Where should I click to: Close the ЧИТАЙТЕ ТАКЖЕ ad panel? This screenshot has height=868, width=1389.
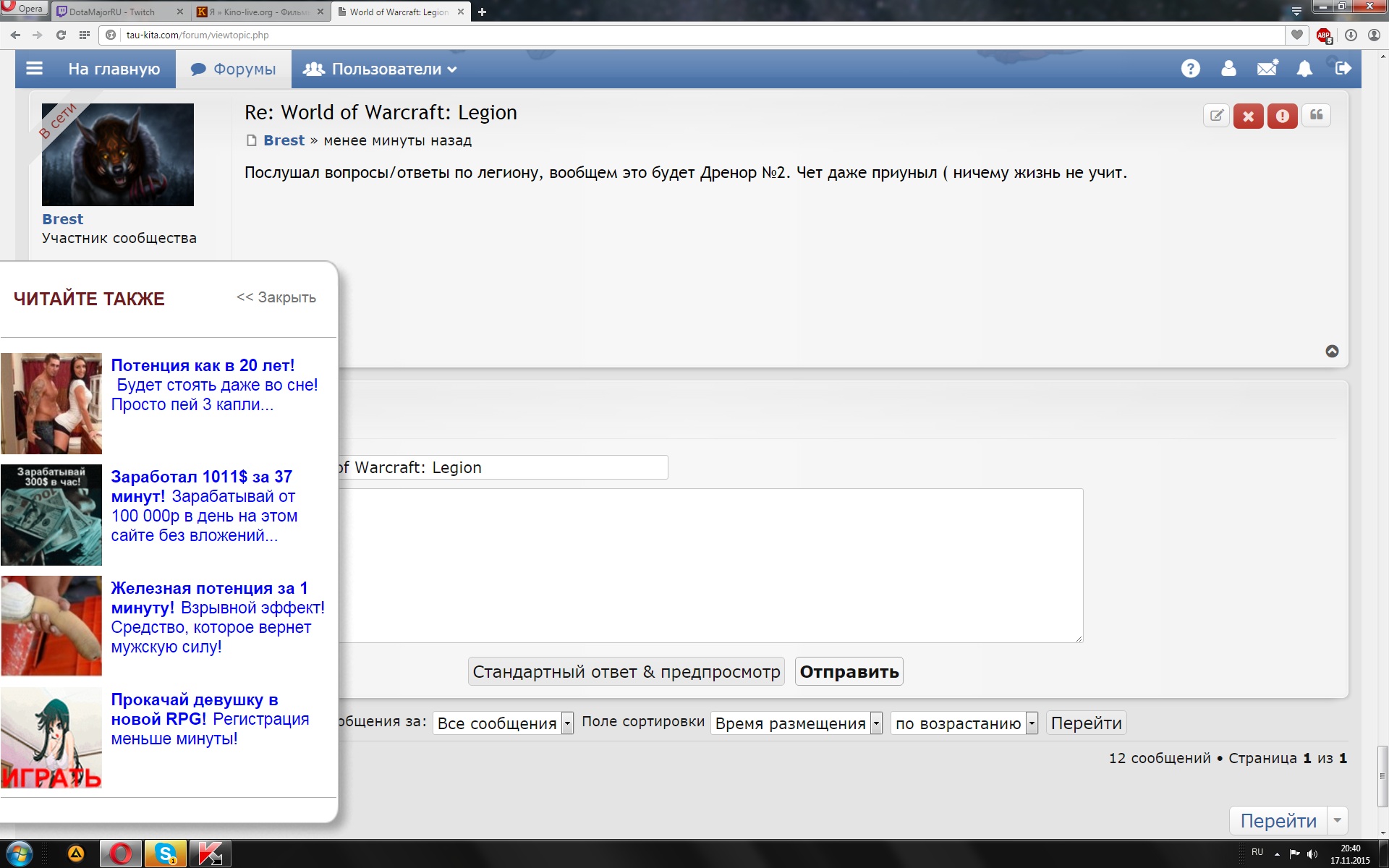pos(276,297)
